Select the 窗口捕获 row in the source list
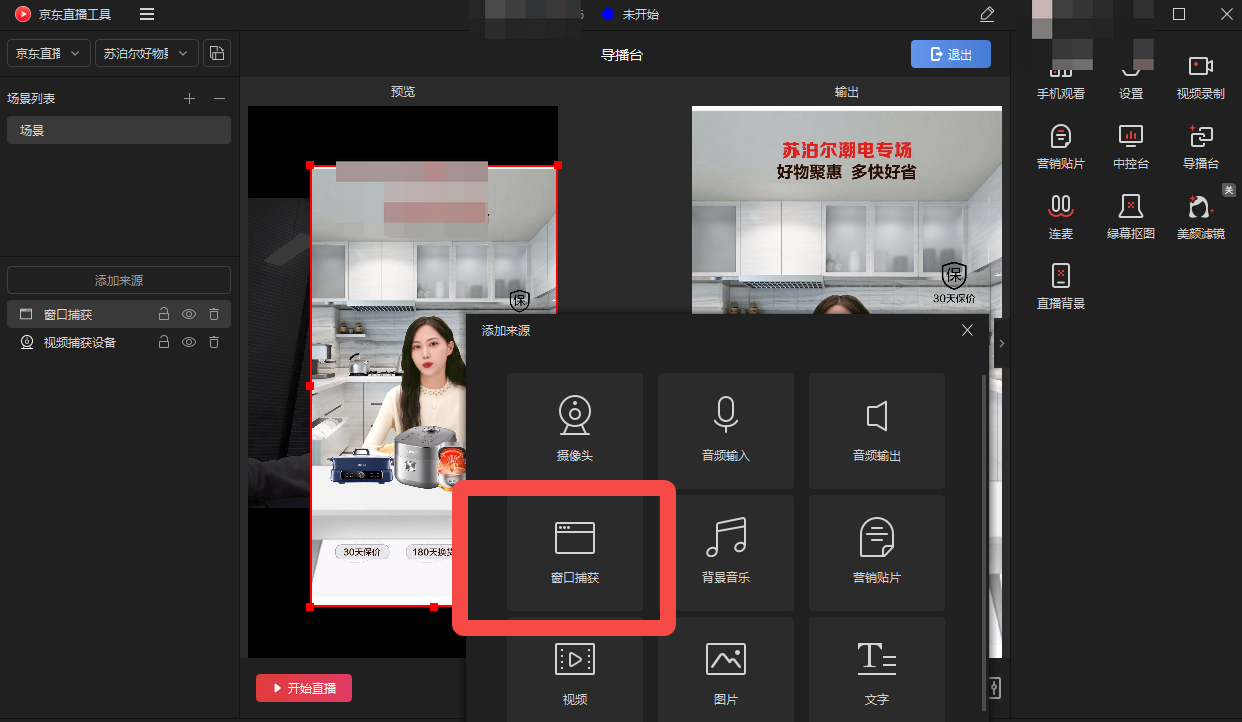 (119, 314)
